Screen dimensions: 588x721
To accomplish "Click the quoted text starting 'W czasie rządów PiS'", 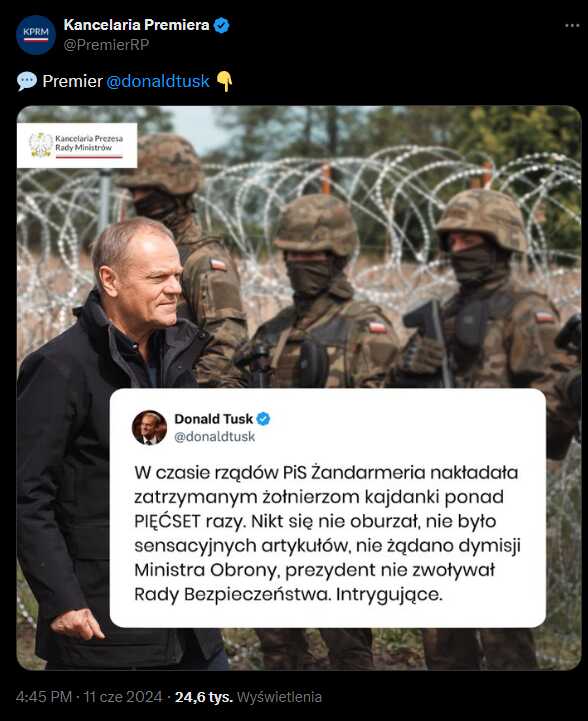I will coord(327,533).
